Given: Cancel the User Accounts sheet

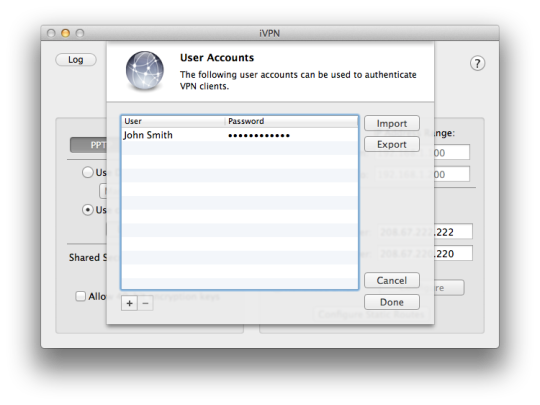Looking at the screenshot, I should coord(392,280).
